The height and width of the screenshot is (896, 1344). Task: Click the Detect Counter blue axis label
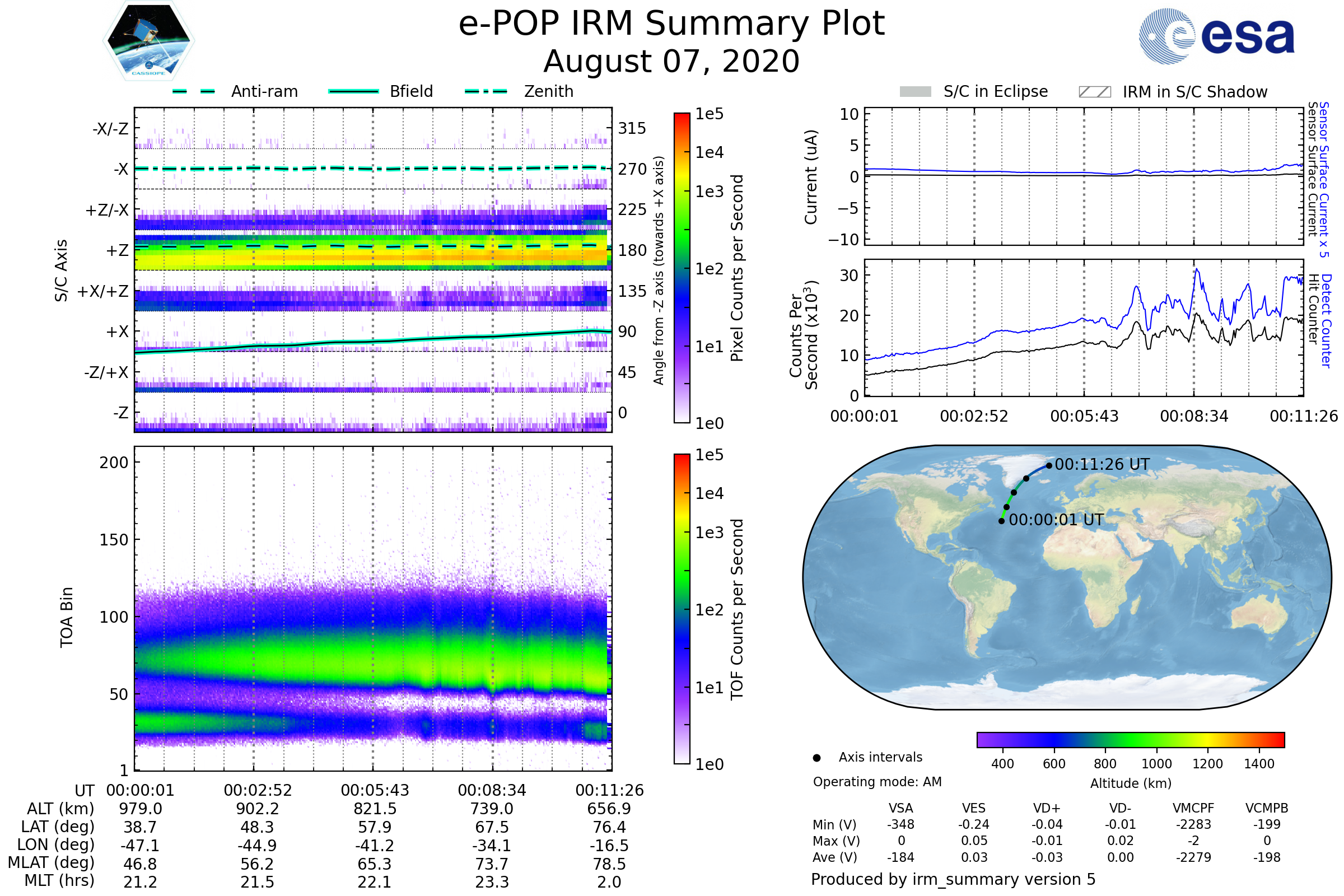(1327, 321)
